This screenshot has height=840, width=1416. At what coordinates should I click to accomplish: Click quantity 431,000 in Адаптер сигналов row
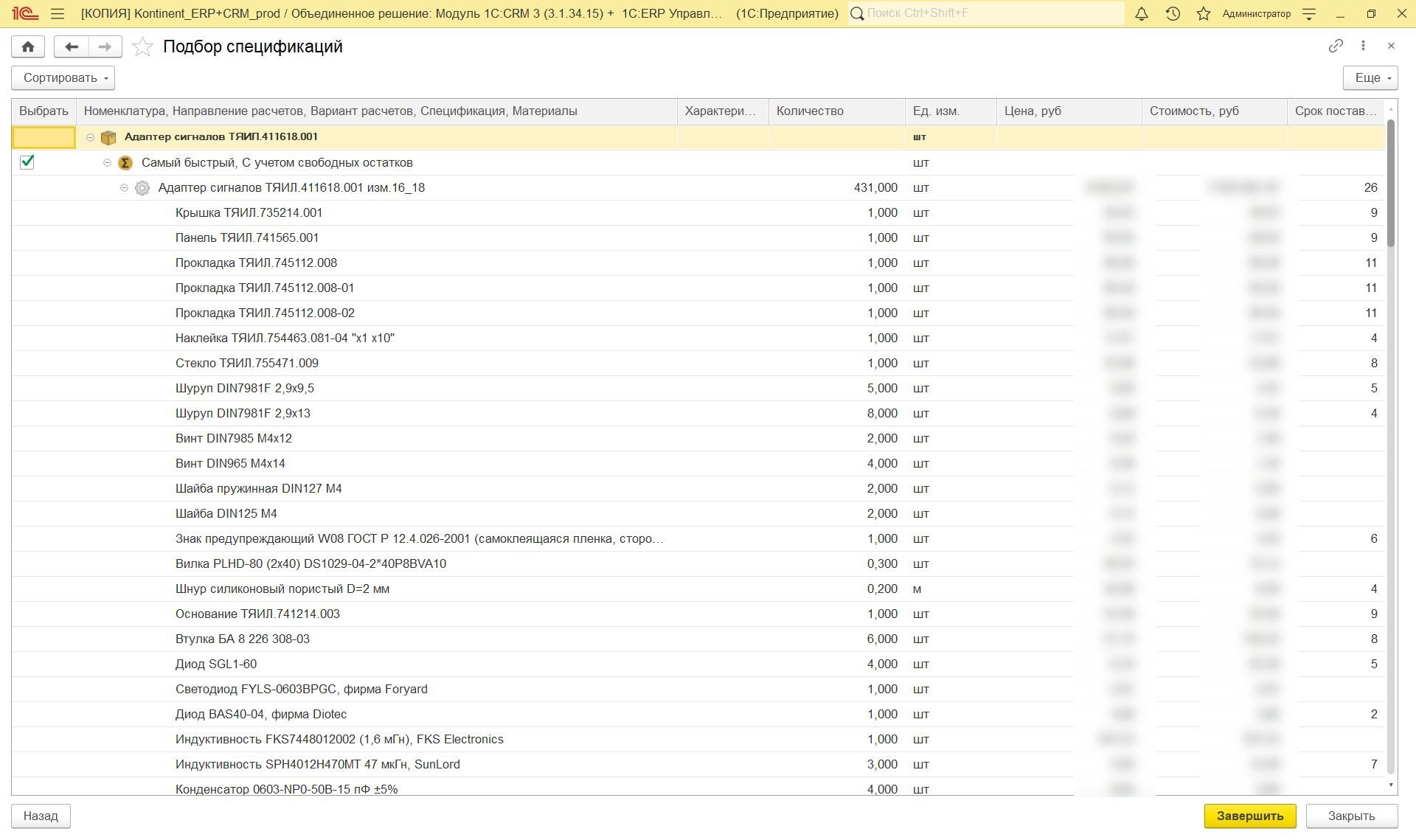coord(875,188)
